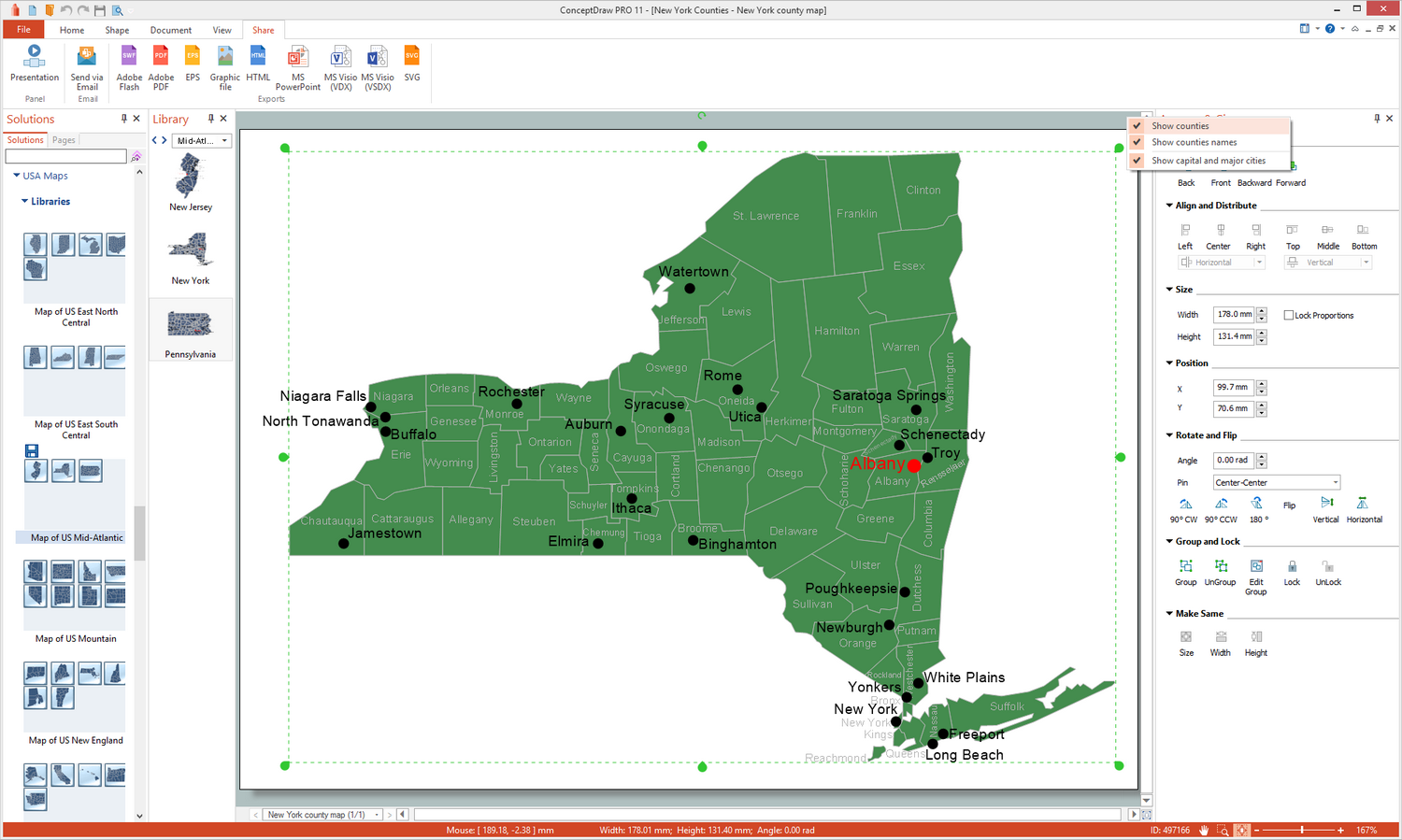Screen dimensions: 1402x840
Task: Toggle Show capital and major cities
Action: [x=1209, y=161]
